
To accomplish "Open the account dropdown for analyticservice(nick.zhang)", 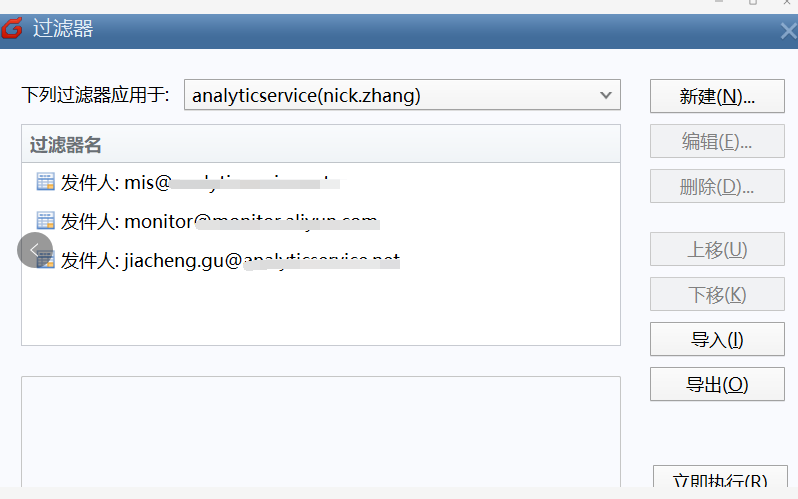I will (x=402, y=95).
